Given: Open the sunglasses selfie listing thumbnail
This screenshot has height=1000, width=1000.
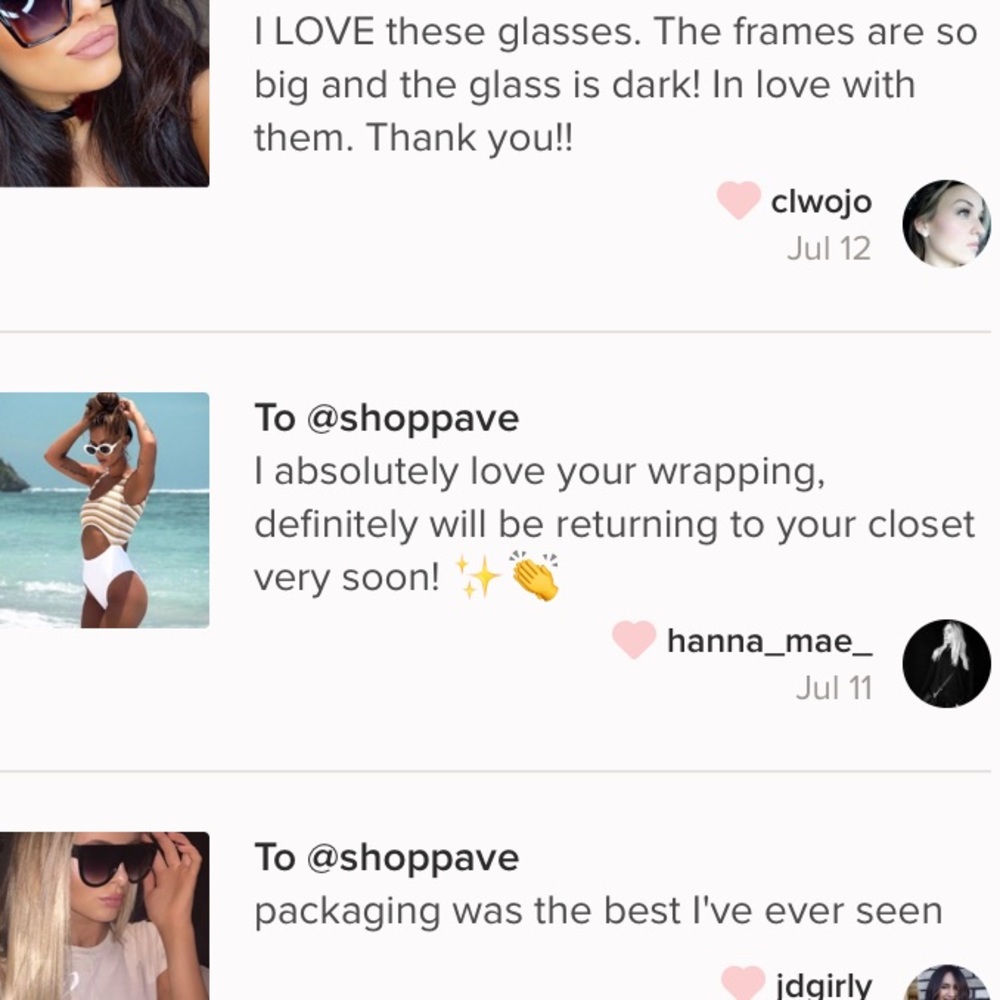Looking at the screenshot, I should point(105,93).
